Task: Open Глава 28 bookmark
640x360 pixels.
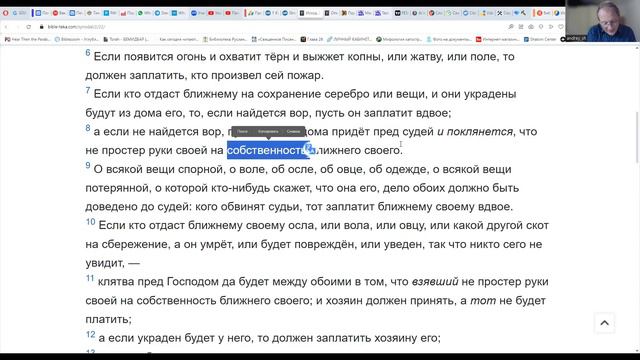Action: click(x=312, y=39)
